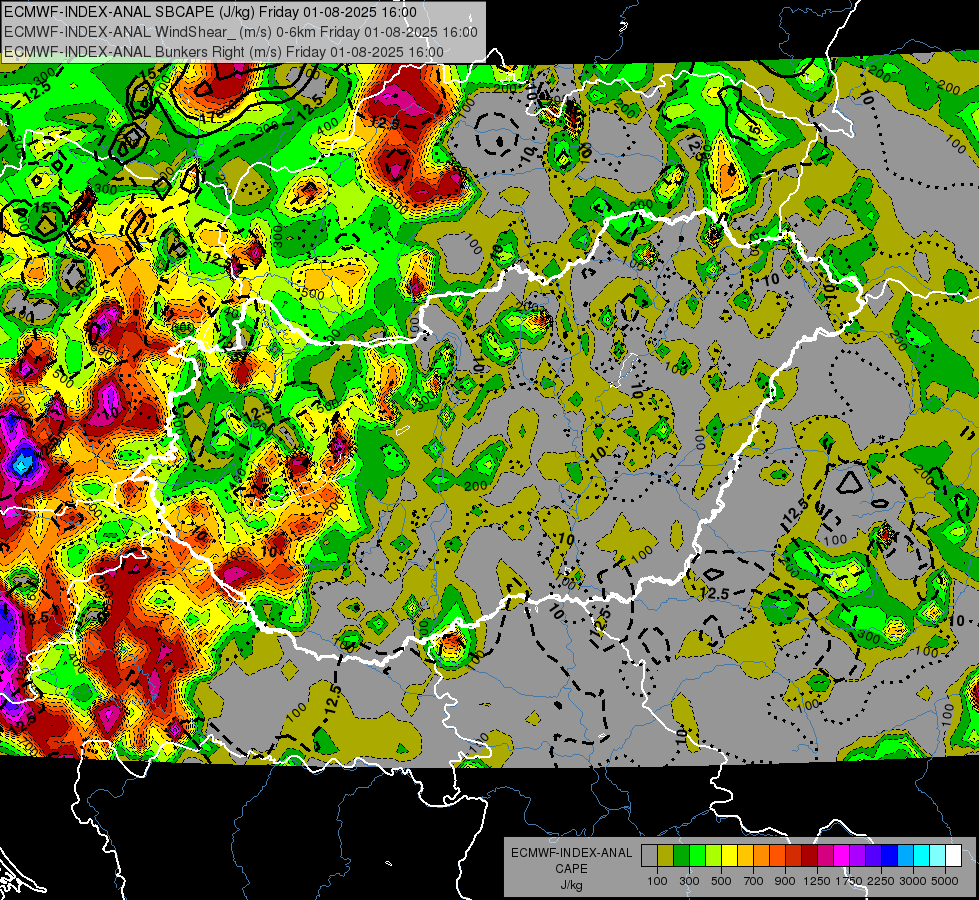Click the Bunkers Right (m/s) title line
This screenshot has height=900, width=979.
point(224,52)
